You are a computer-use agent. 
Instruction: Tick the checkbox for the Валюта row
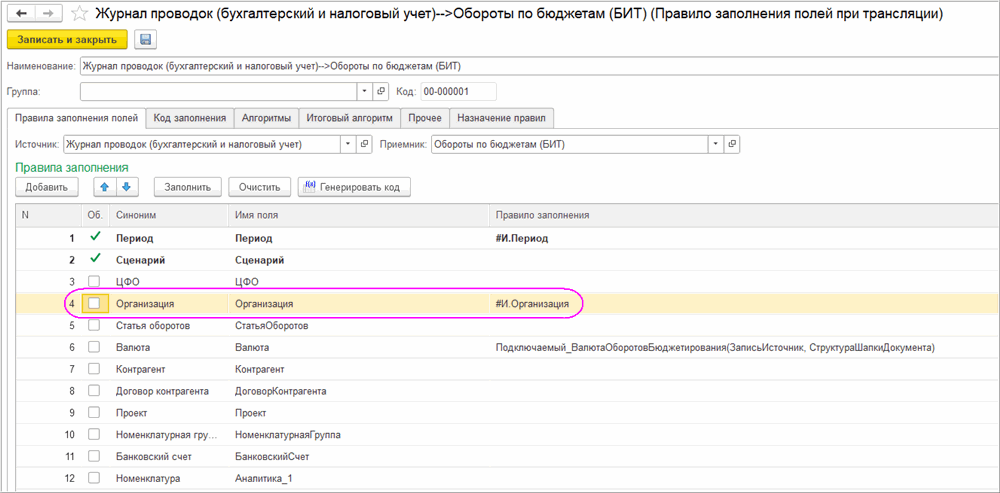[95, 347]
